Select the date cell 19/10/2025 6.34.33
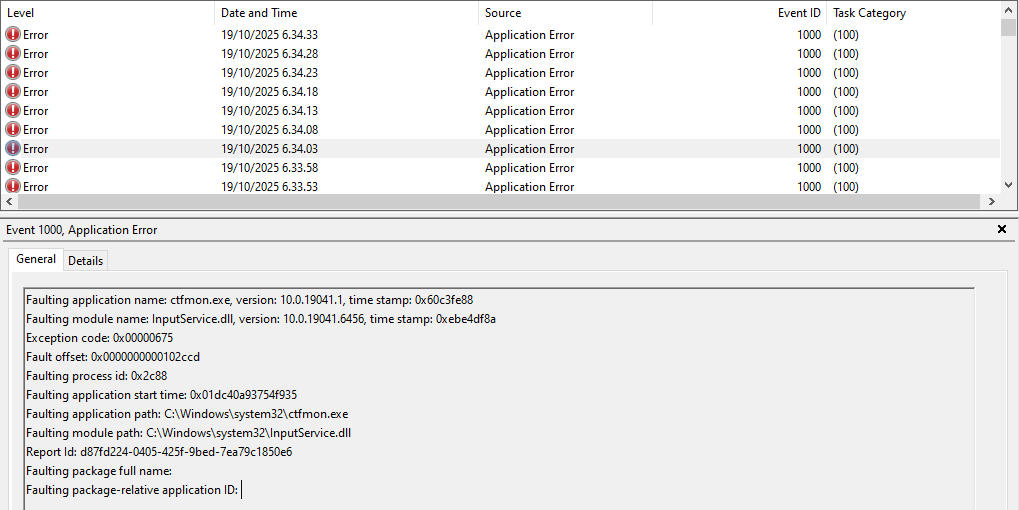Viewport: 1019px width, 510px height. [x=269, y=35]
